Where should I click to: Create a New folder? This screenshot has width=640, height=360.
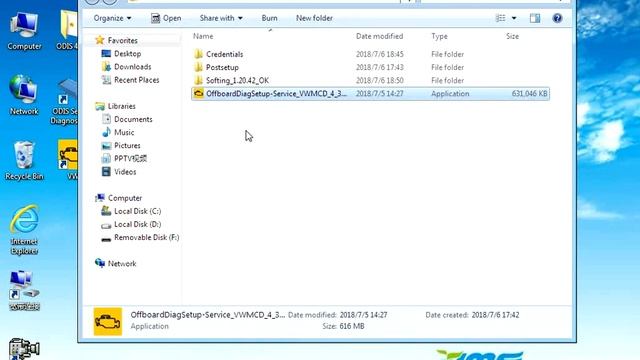314,18
